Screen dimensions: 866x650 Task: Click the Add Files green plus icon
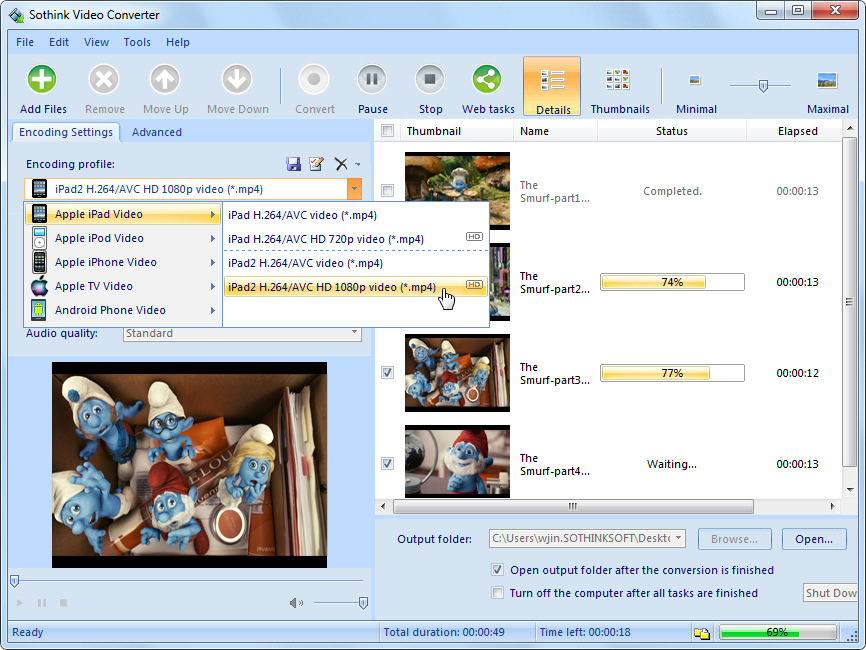[x=42, y=80]
